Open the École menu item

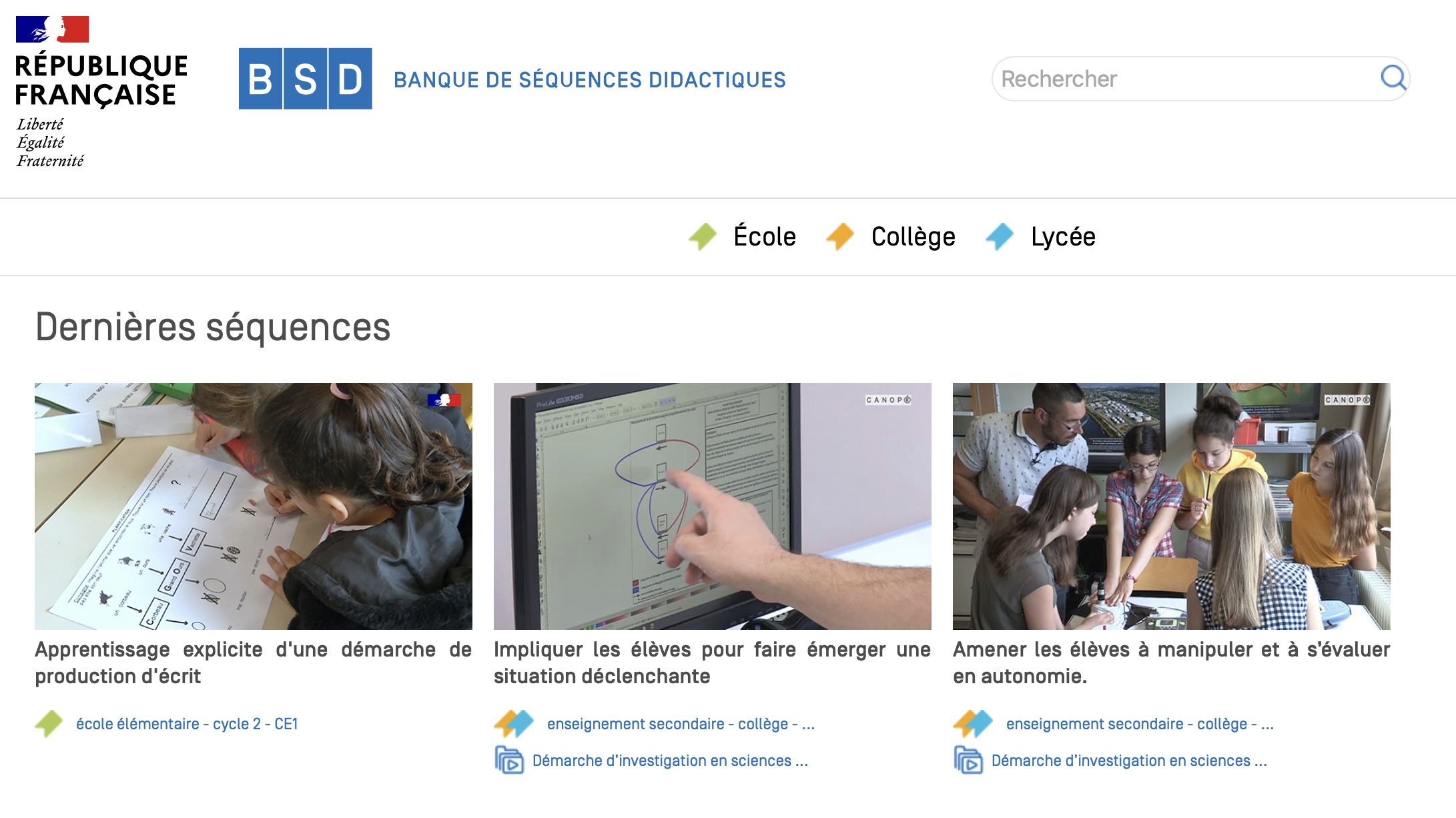[x=765, y=237]
